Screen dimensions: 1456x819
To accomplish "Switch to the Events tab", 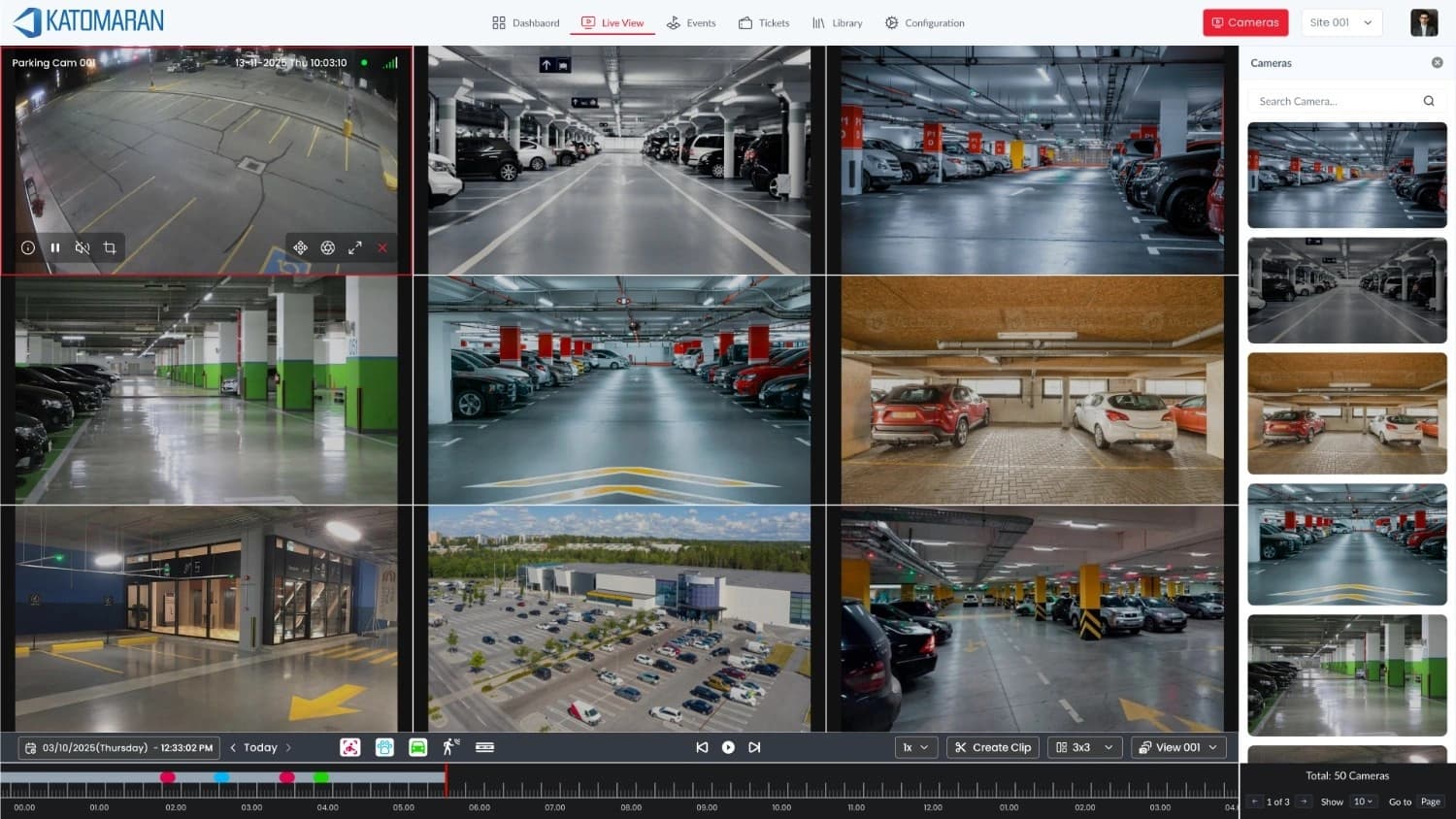I will click(x=691, y=22).
